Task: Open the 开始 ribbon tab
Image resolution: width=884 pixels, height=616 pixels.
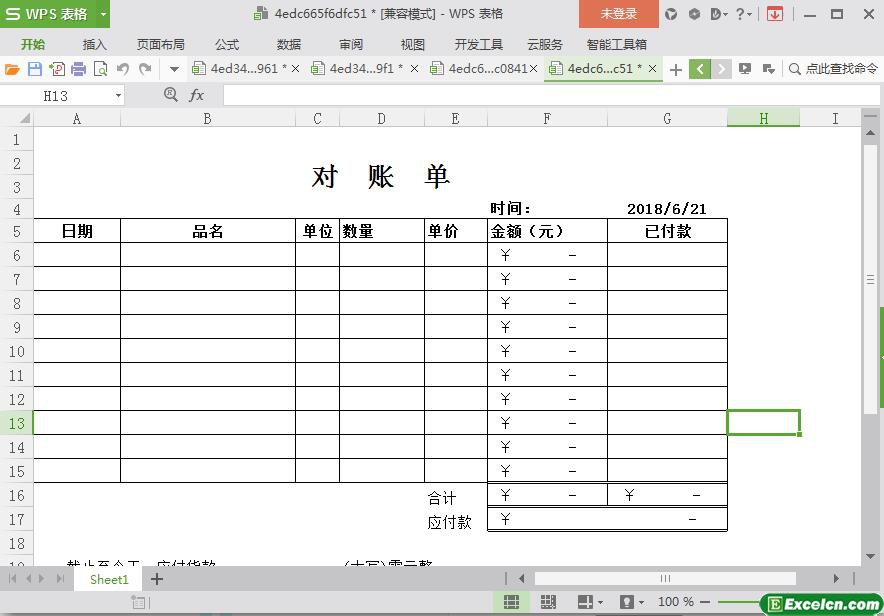Action: click(33, 45)
